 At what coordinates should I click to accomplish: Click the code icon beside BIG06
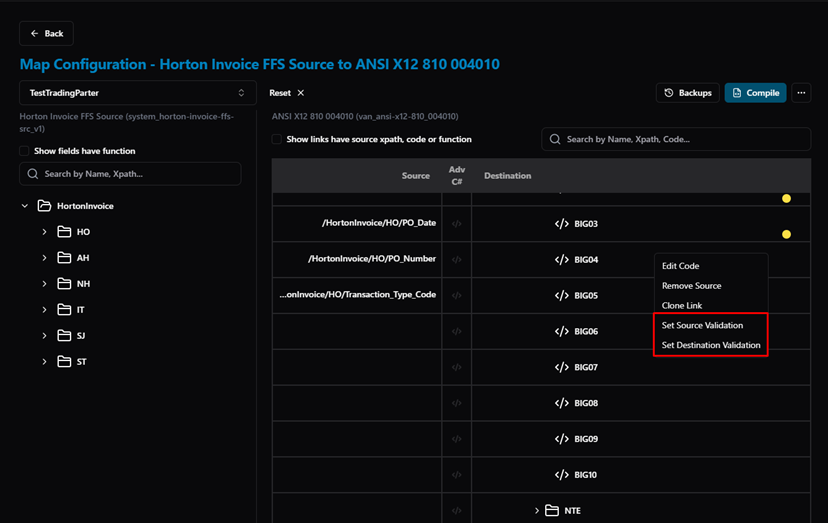coord(562,332)
